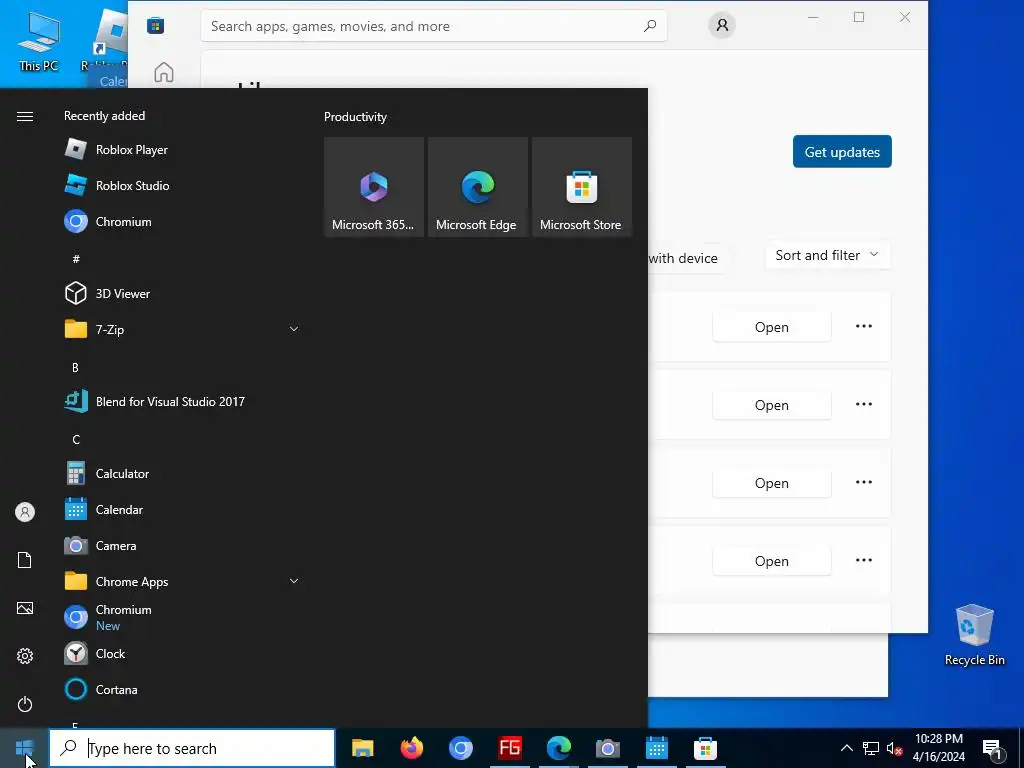Open Recycle Bin on desktop
The image size is (1024, 768).
974,635
